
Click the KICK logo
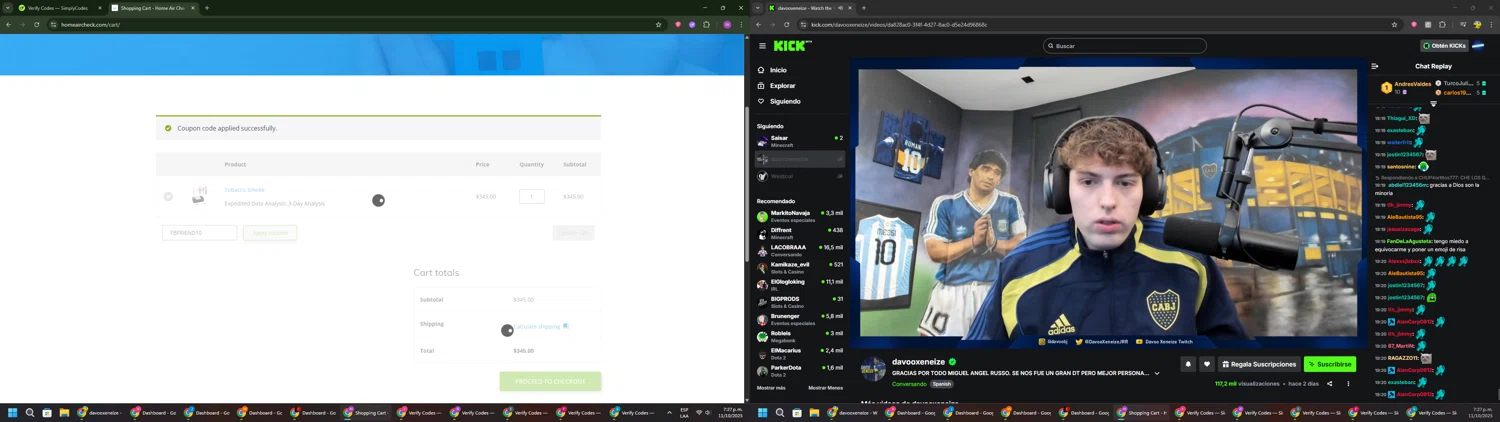pos(792,46)
